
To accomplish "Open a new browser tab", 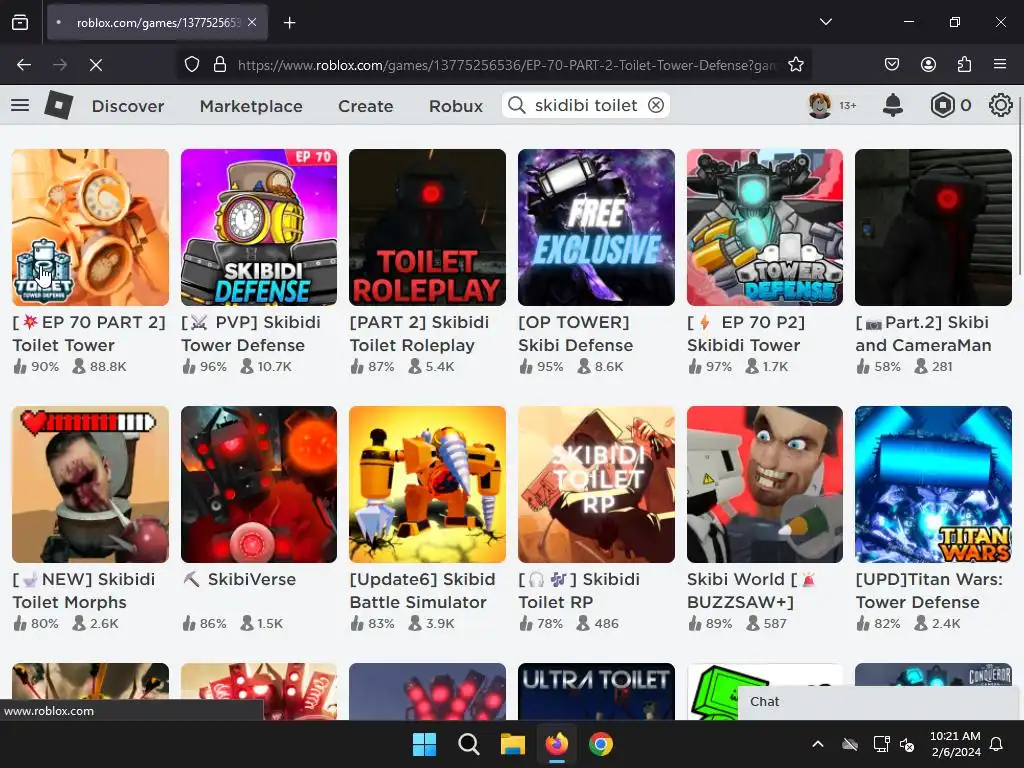I will tap(289, 23).
